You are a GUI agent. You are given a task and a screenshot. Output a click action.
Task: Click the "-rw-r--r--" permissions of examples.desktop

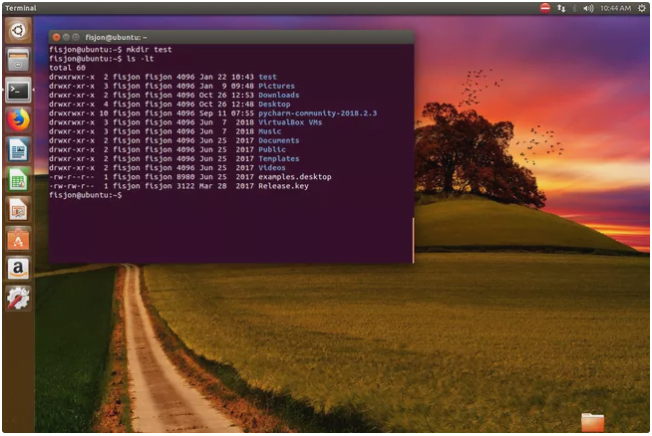72,177
